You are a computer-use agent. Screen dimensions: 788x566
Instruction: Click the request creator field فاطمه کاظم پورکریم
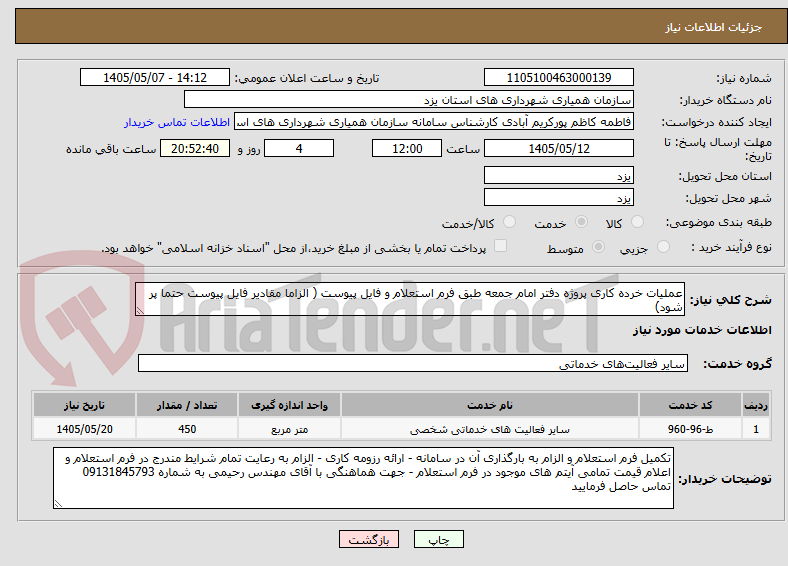pyautogui.click(x=434, y=122)
